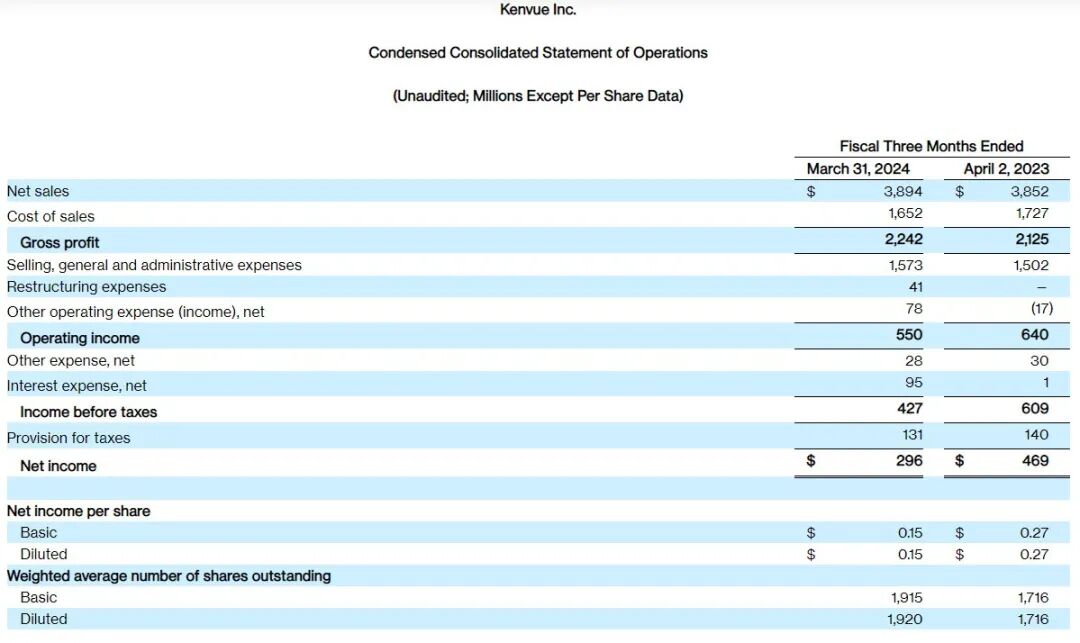Select the 'Provision for taxes' row label

pos(68,438)
